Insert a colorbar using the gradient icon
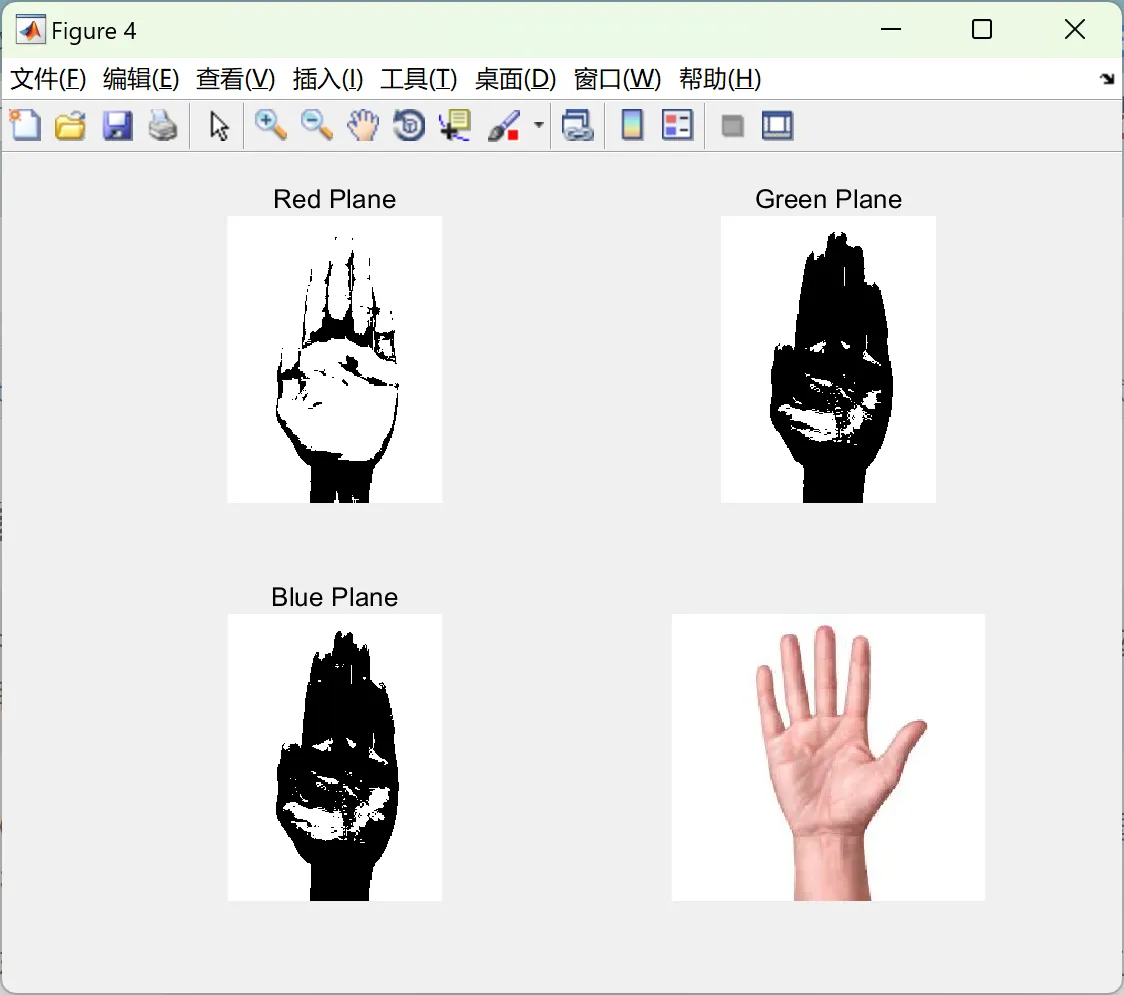Image resolution: width=1124 pixels, height=995 pixels. (632, 126)
